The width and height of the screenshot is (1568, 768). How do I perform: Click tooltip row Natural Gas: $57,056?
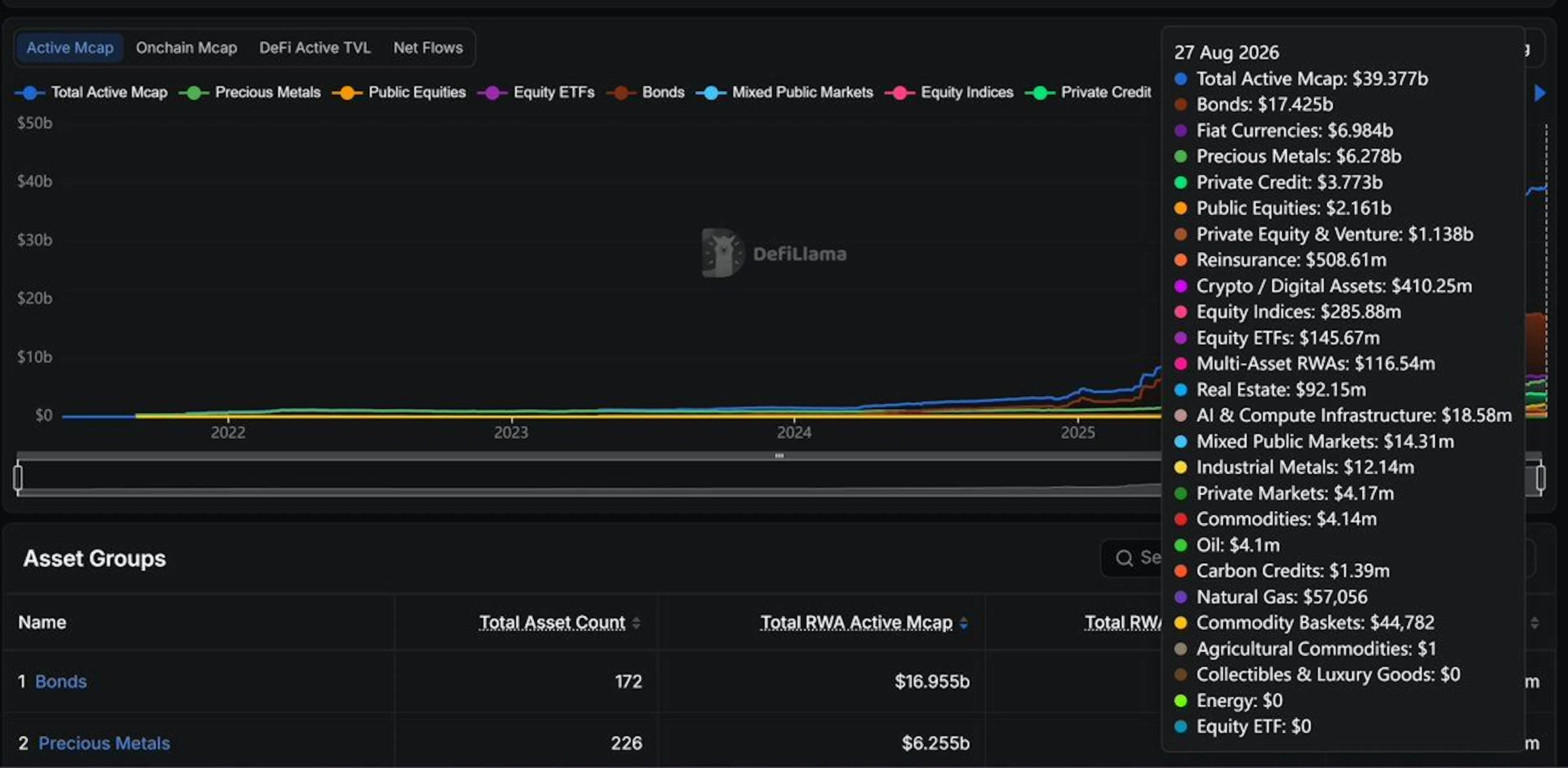click(x=1271, y=597)
